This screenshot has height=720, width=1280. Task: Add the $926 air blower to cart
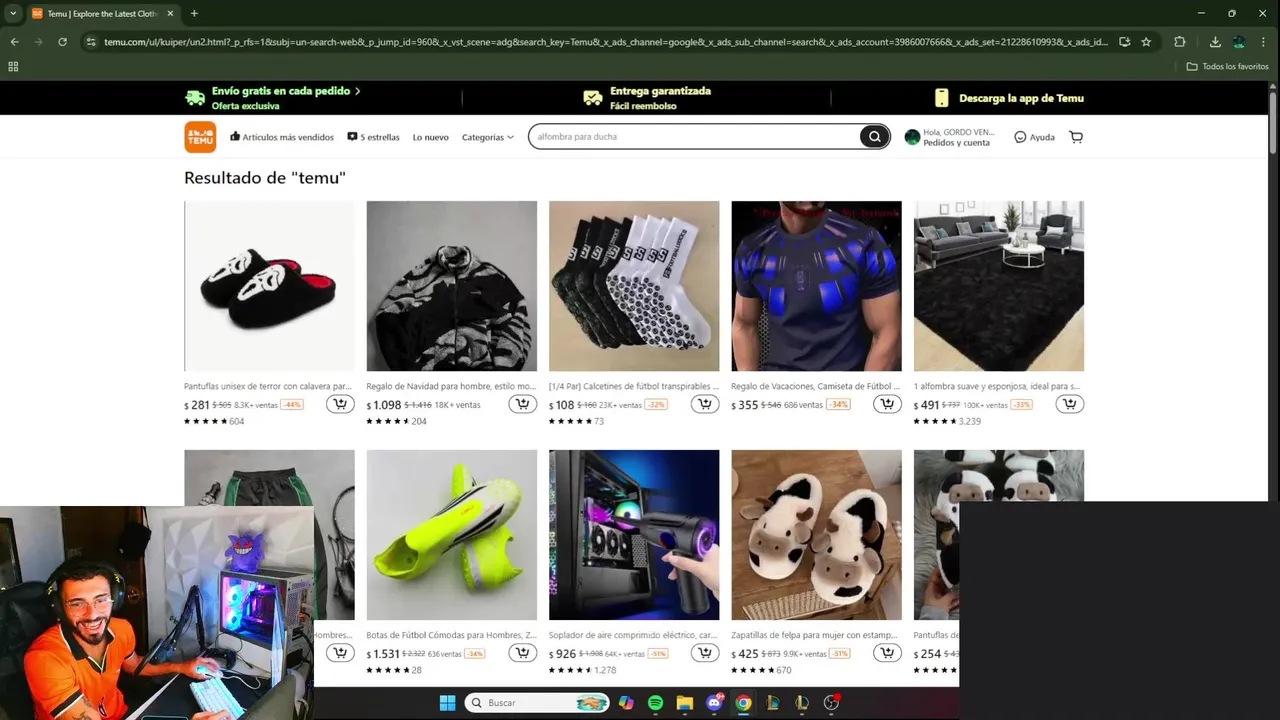pos(705,653)
